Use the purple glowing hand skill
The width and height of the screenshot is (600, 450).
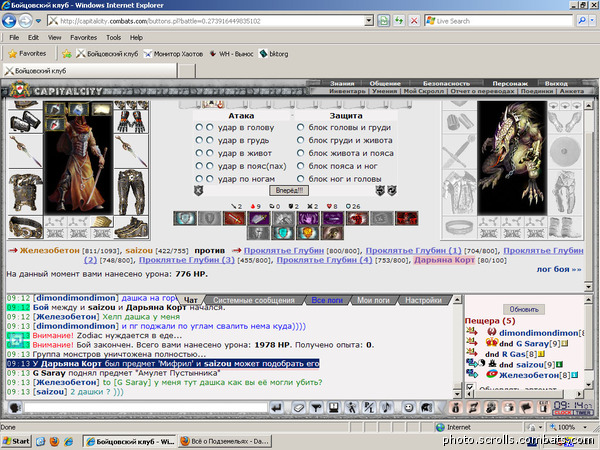(x=308, y=218)
